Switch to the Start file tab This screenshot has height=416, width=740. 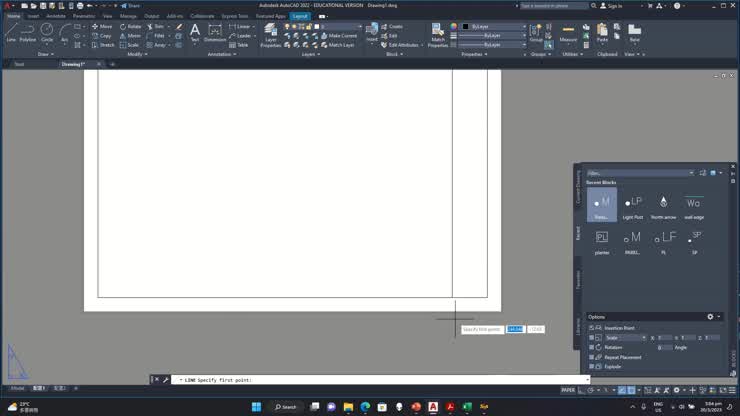(x=19, y=64)
